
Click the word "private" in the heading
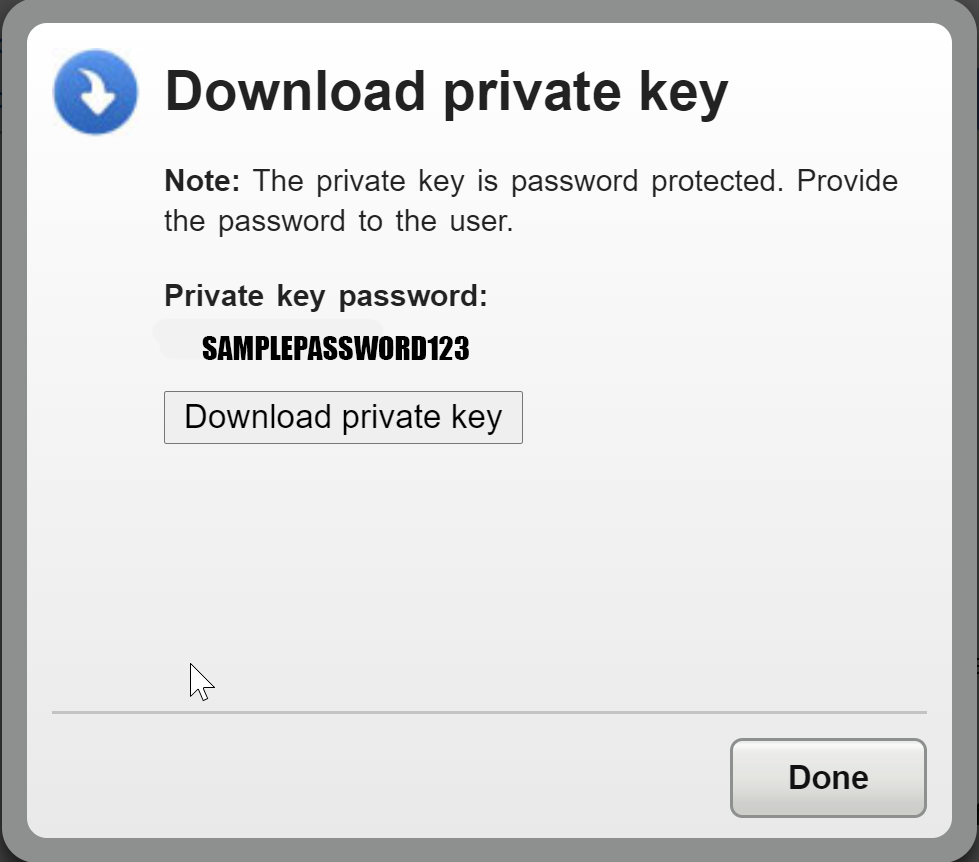tap(532, 94)
